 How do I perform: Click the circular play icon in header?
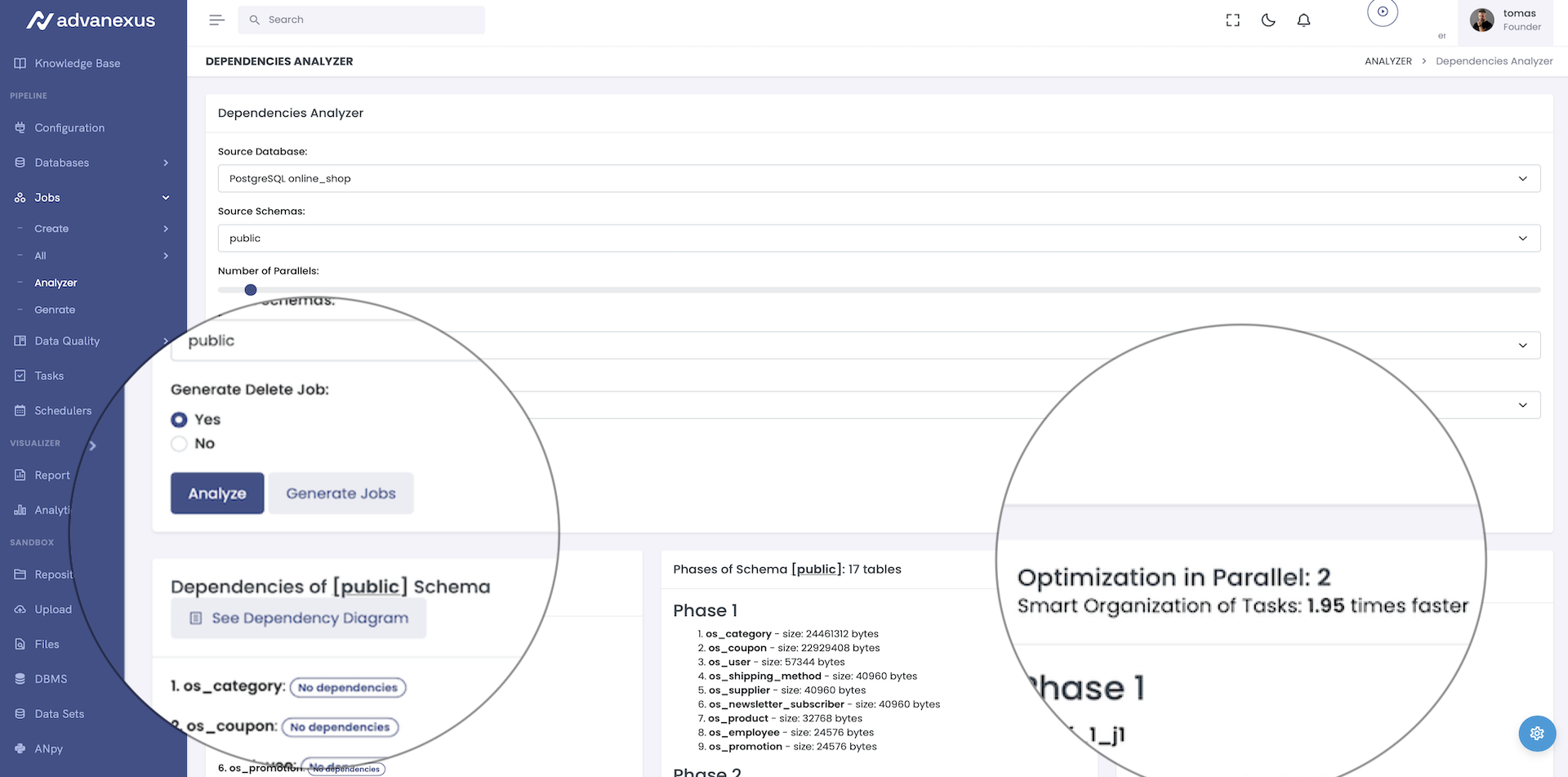pos(1383,11)
